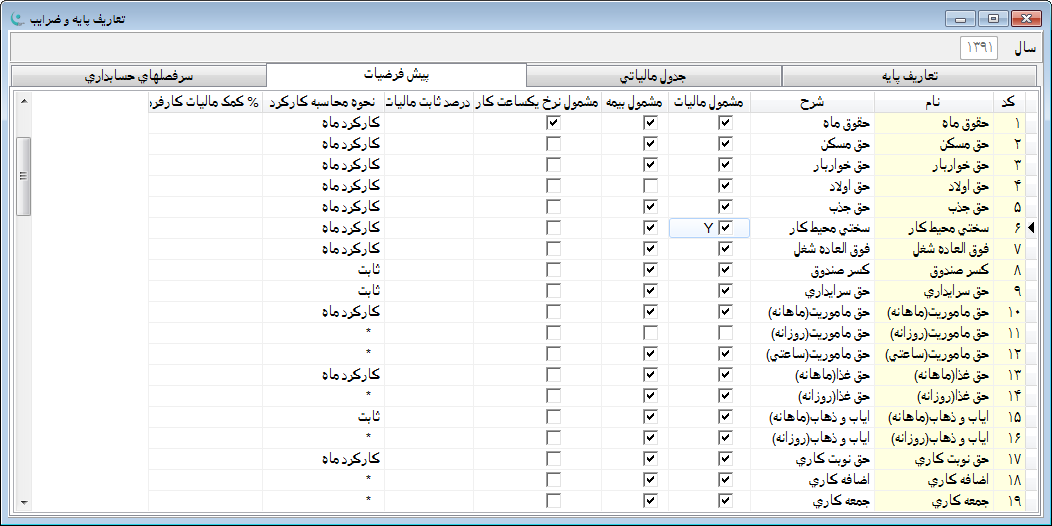
Task: Enable مشمول ماليات for حق ماموريت(روزانه)
Action: pos(726,332)
